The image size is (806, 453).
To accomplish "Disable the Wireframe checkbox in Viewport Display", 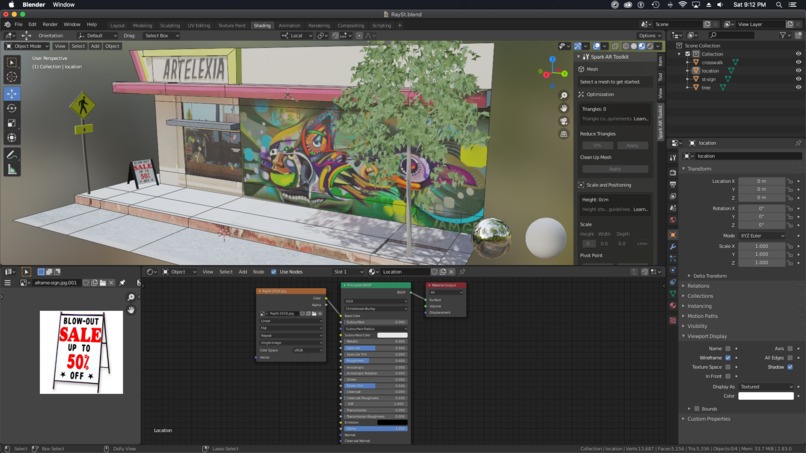I will pos(728,358).
